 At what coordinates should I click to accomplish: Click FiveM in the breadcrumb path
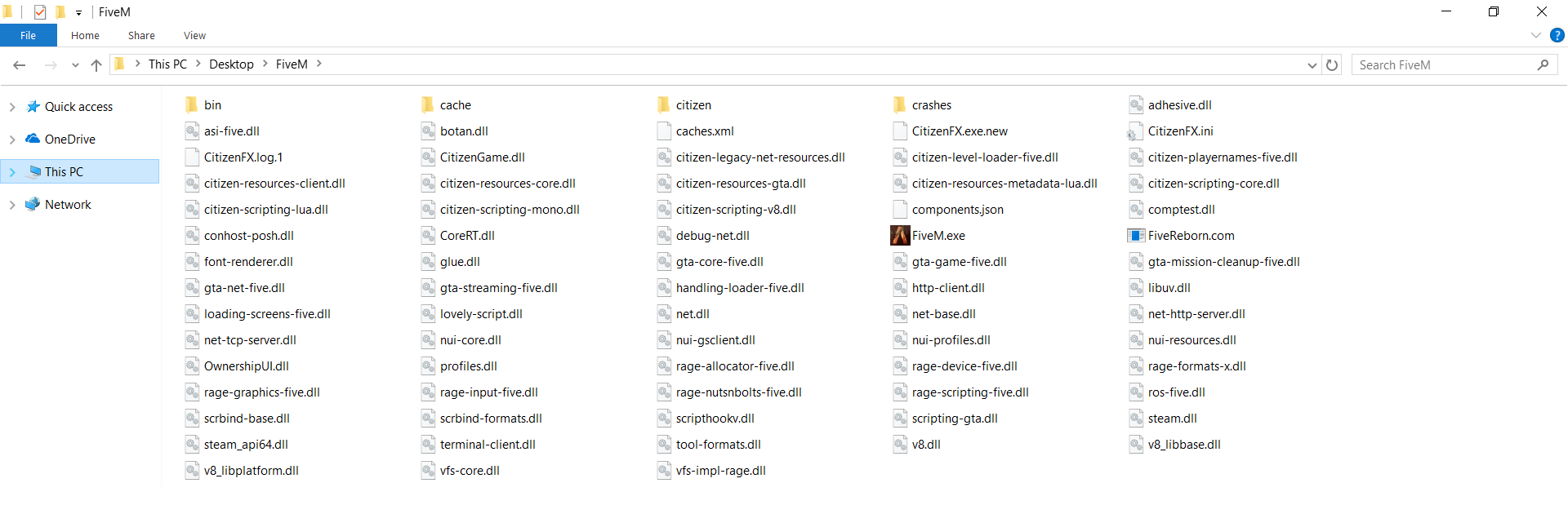[x=292, y=64]
